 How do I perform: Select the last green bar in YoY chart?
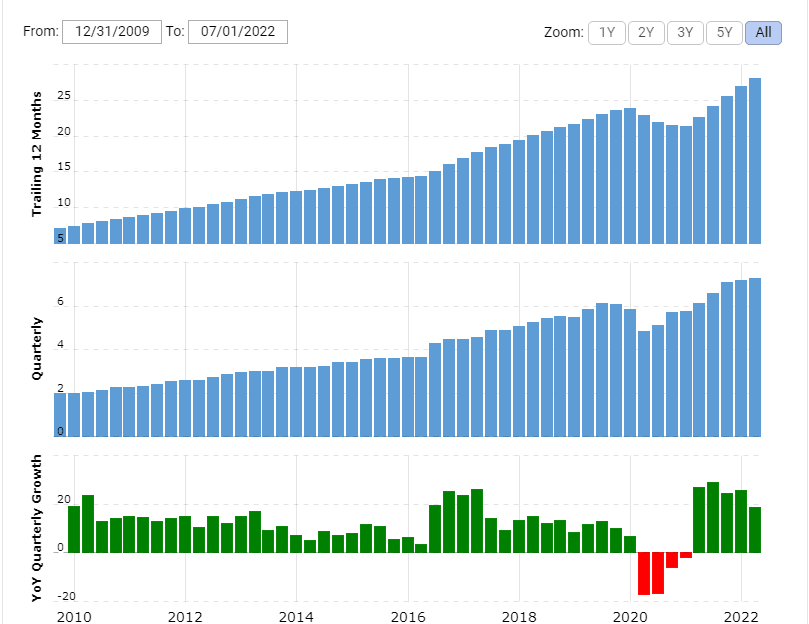click(x=755, y=530)
